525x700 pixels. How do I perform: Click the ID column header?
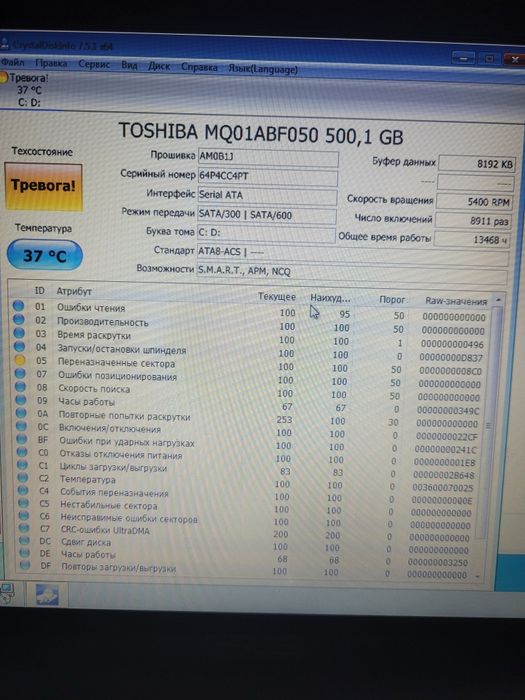(x=40, y=291)
